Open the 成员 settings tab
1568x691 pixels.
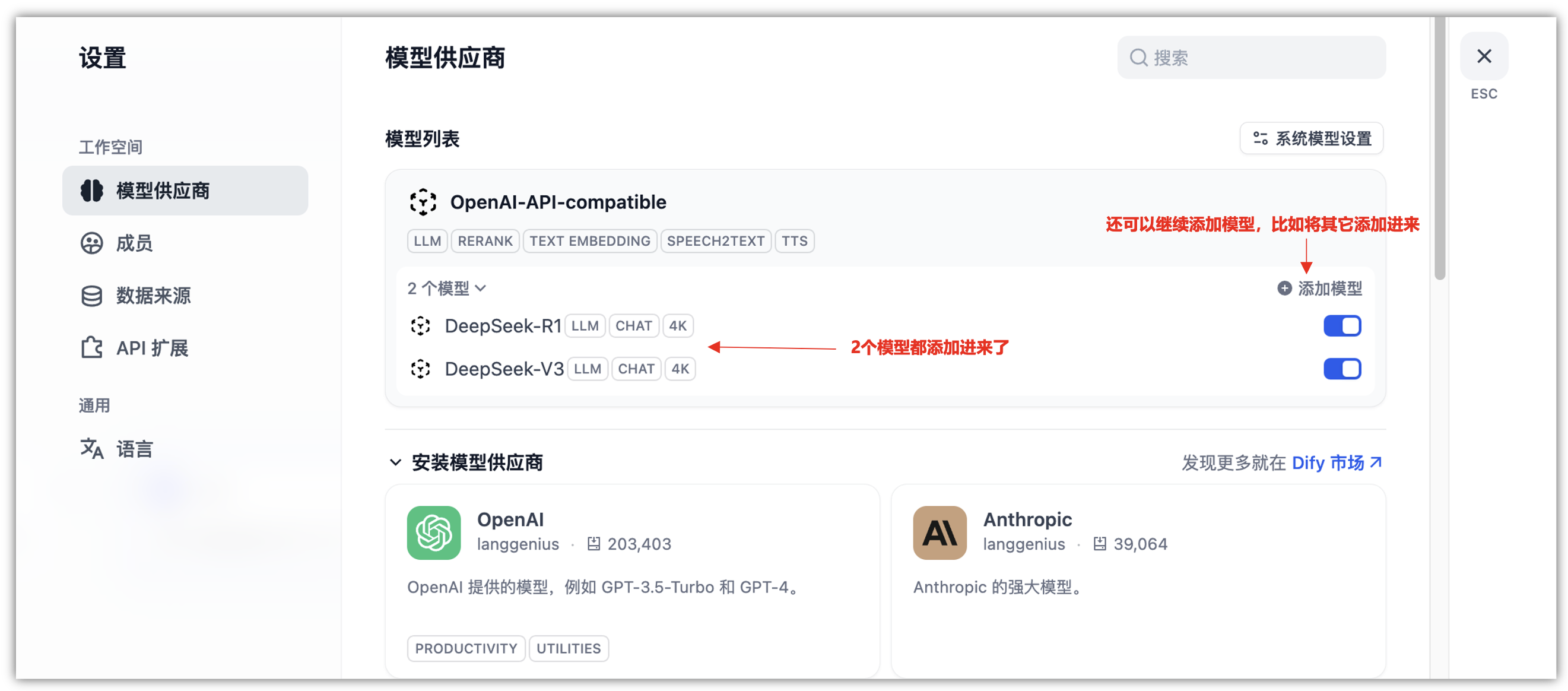[x=134, y=243]
